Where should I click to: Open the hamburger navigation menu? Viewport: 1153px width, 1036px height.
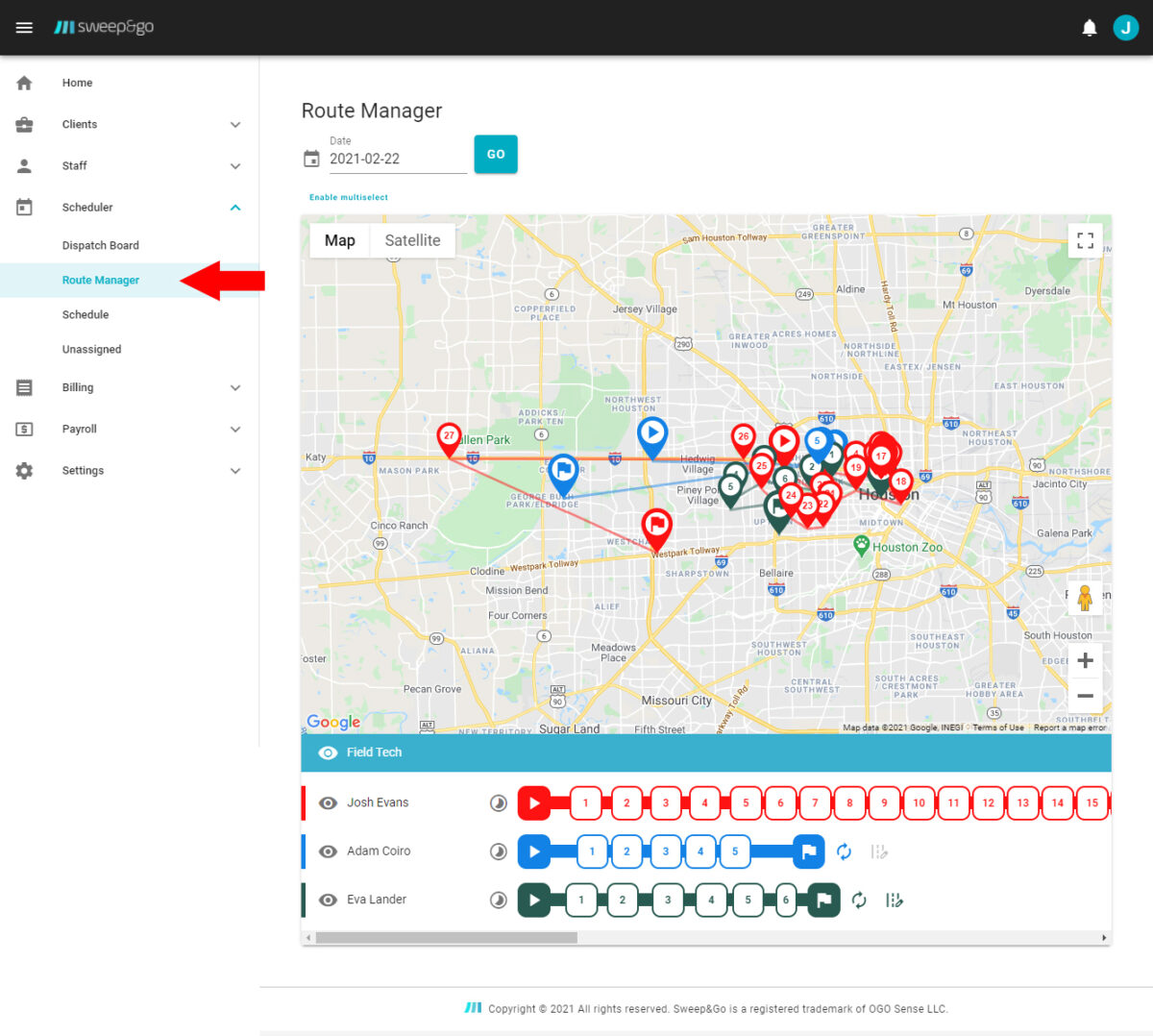click(x=24, y=28)
